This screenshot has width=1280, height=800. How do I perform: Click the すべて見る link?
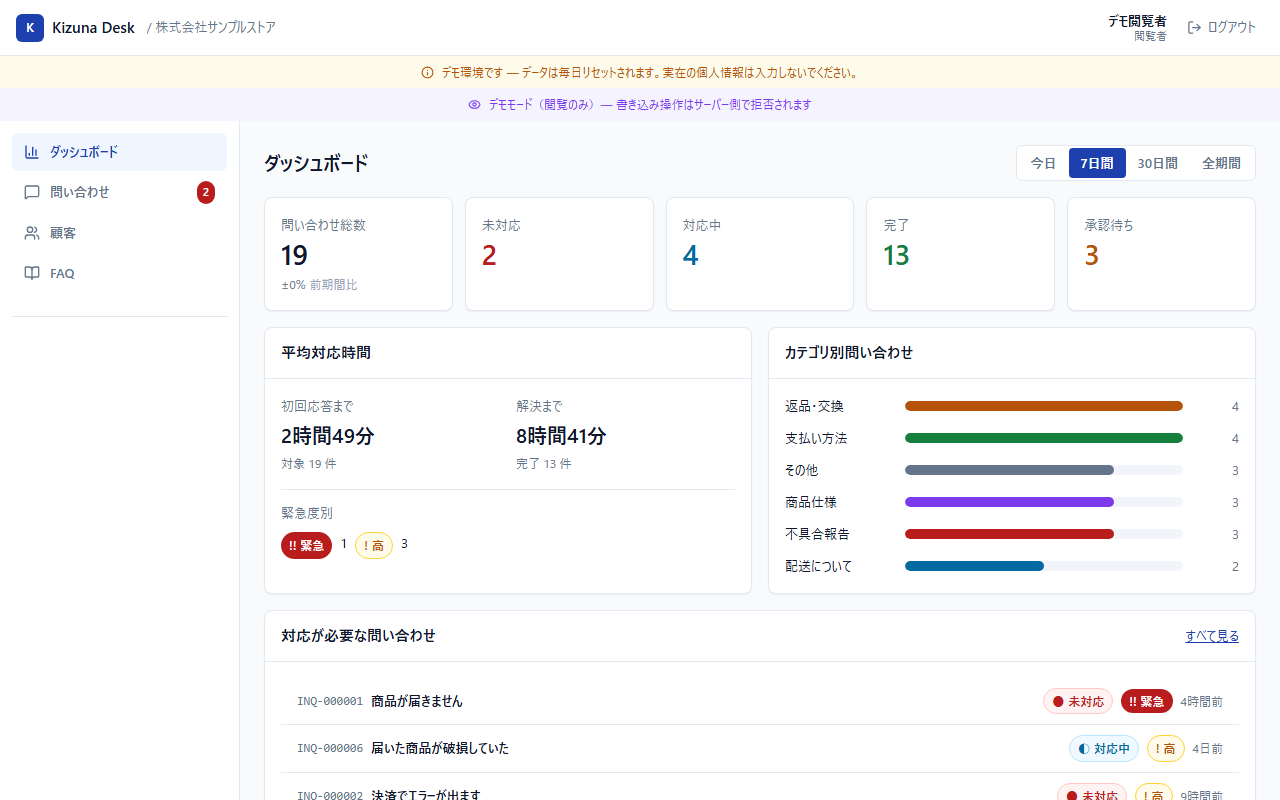coord(1212,636)
